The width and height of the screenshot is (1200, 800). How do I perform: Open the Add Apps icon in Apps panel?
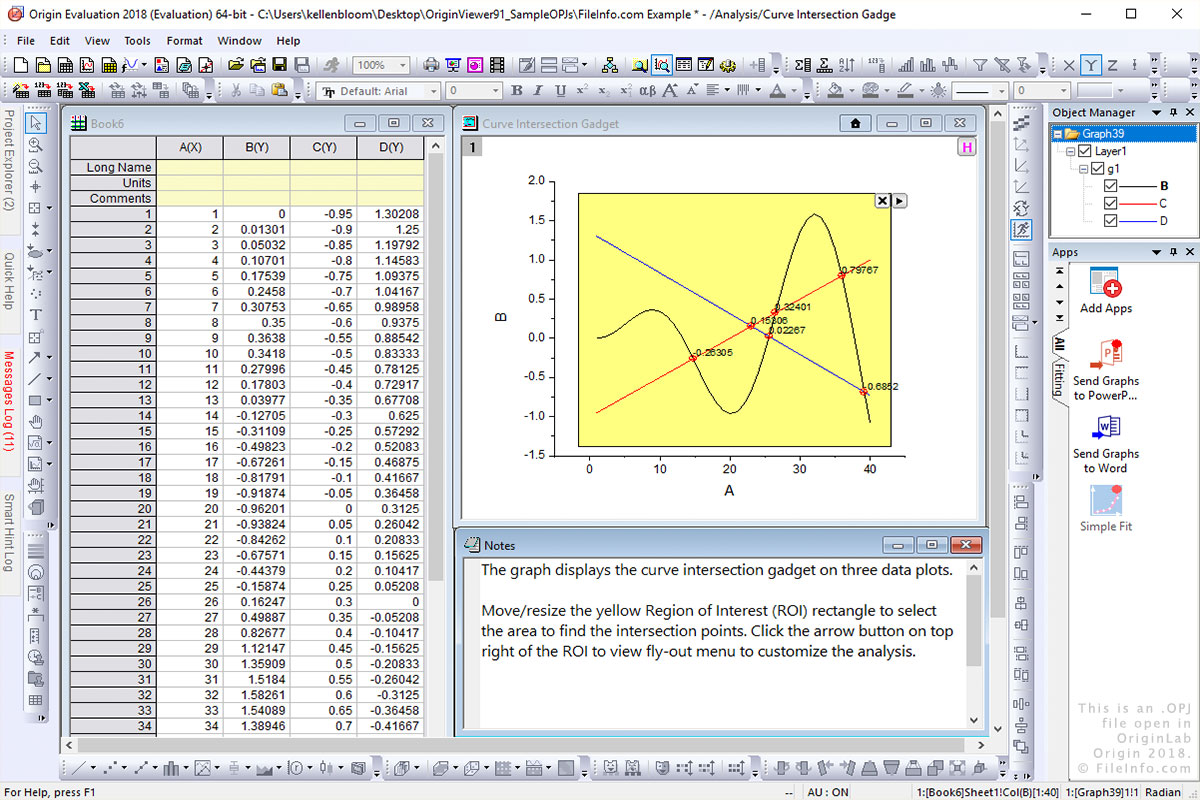[x=1105, y=283]
